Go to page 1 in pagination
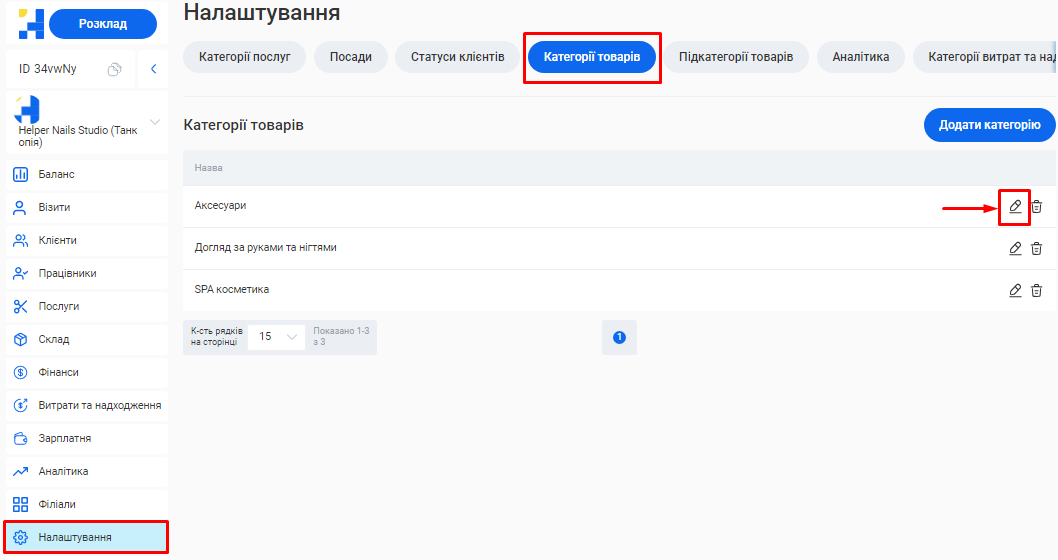This screenshot has height=560, width=1058. click(x=619, y=337)
